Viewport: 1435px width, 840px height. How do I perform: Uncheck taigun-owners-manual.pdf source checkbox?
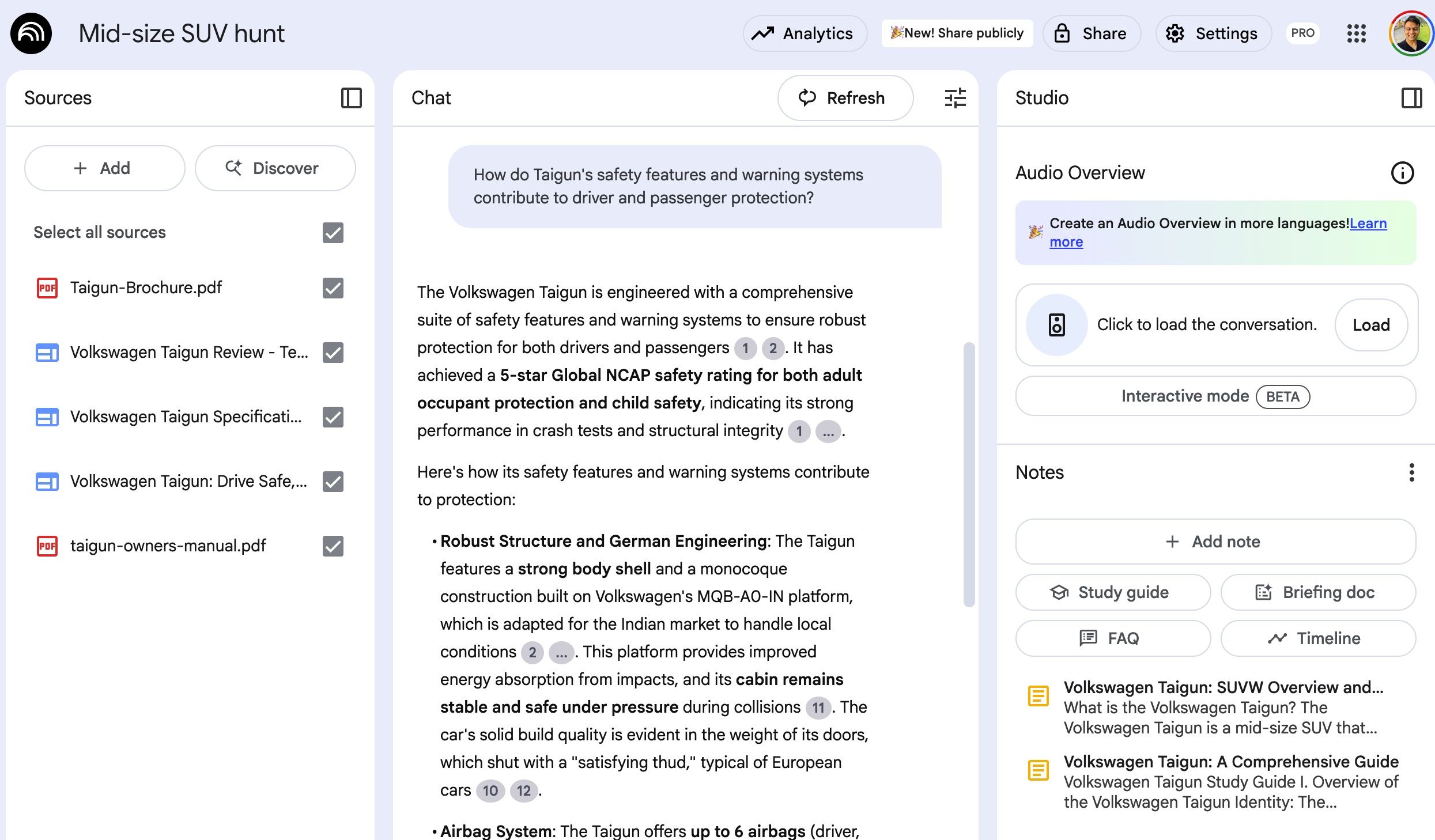click(333, 546)
